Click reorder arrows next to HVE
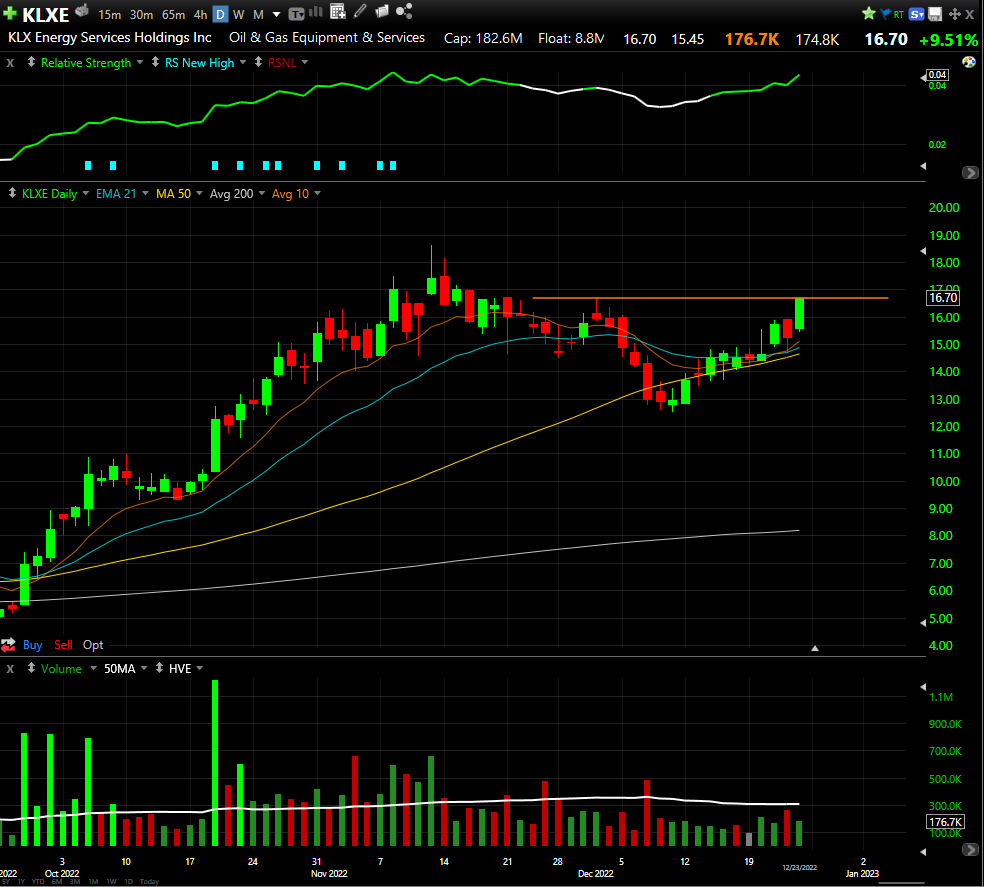 [159, 668]
